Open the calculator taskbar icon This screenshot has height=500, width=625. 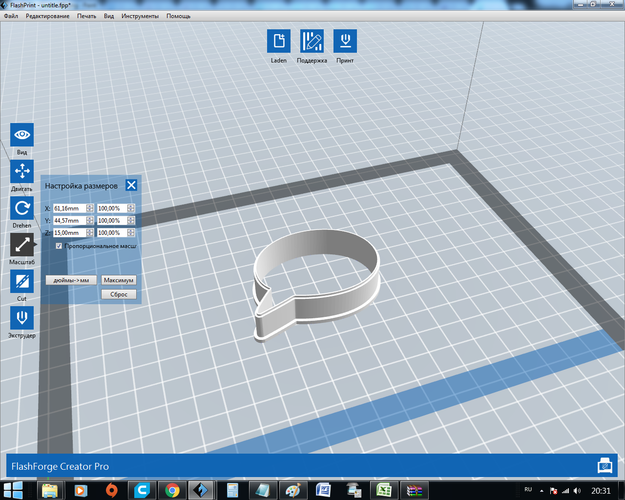click(232, 490)
